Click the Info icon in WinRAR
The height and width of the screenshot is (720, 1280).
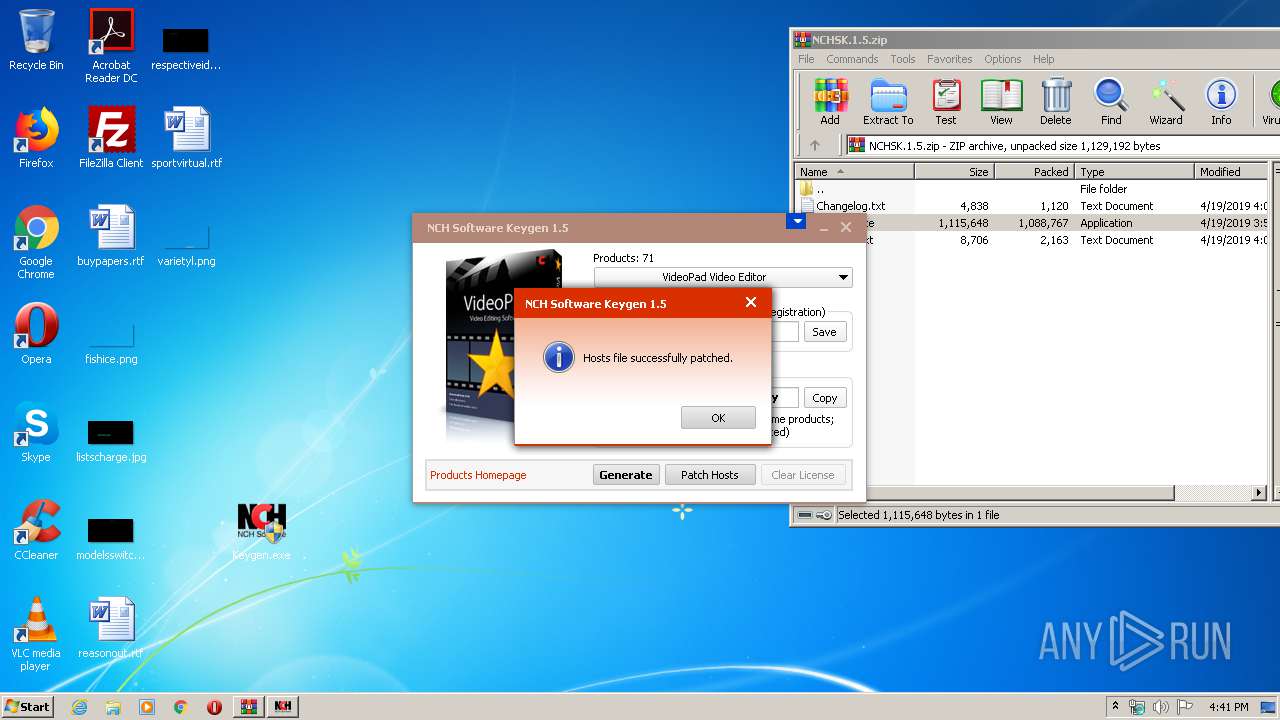click(x=1221, y=102)
